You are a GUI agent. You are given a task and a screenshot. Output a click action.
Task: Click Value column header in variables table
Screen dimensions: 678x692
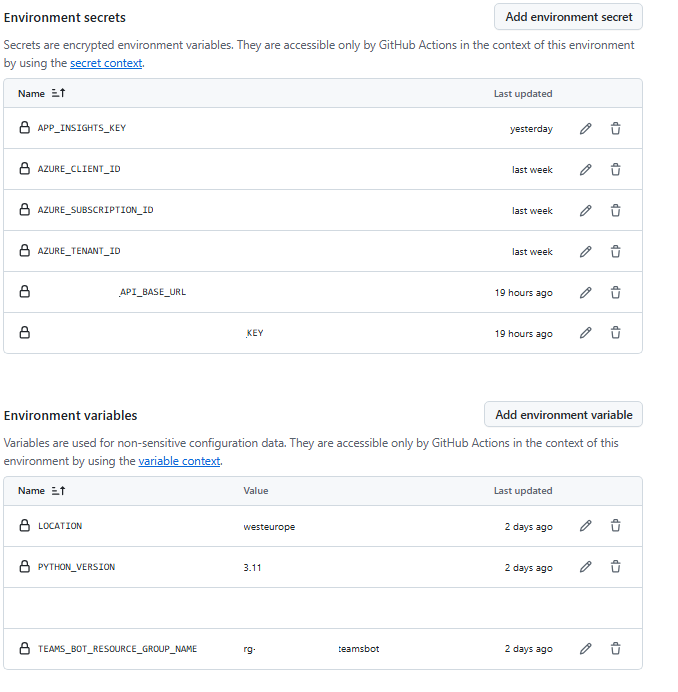point(256,491)
